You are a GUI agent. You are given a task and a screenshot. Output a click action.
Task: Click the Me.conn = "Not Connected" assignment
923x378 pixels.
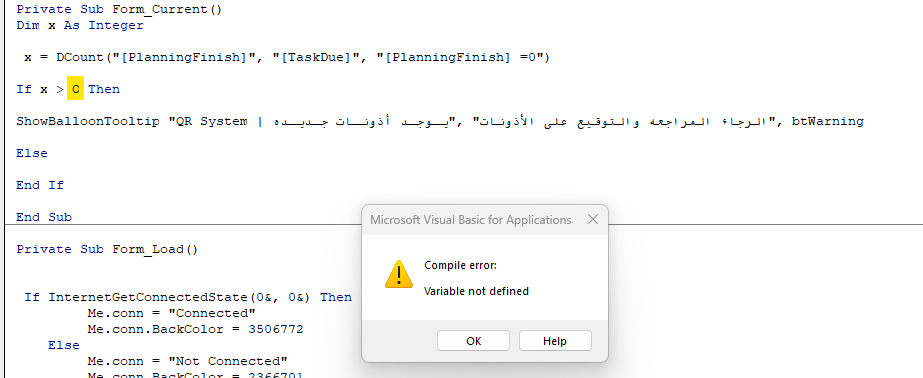pos(187,361)
